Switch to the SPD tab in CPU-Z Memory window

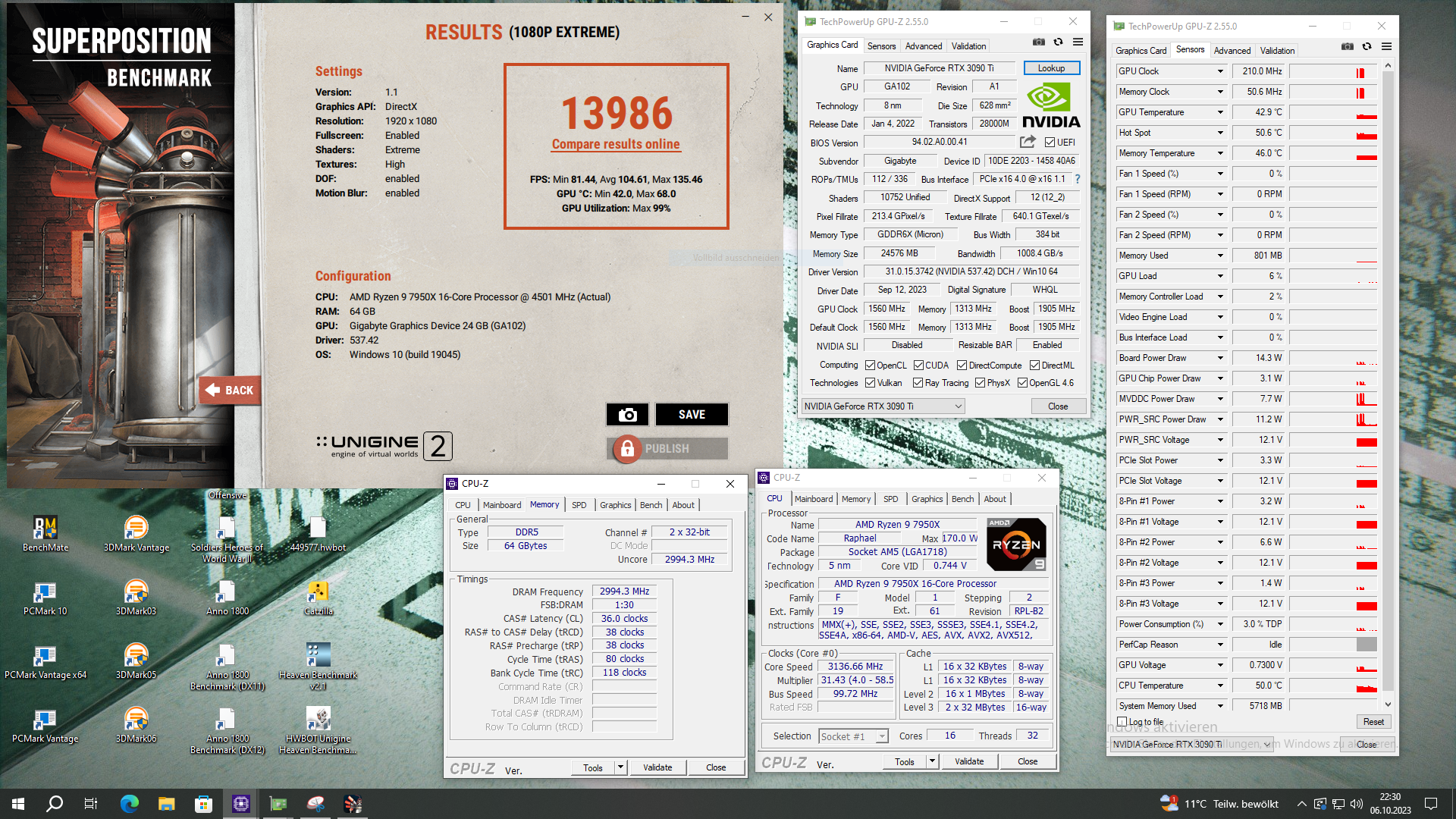point(579,505)
